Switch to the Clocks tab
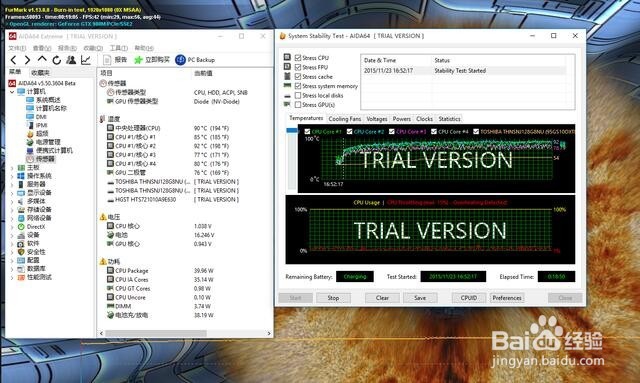This screenshot has width=640, height=383. pos(424,119)
